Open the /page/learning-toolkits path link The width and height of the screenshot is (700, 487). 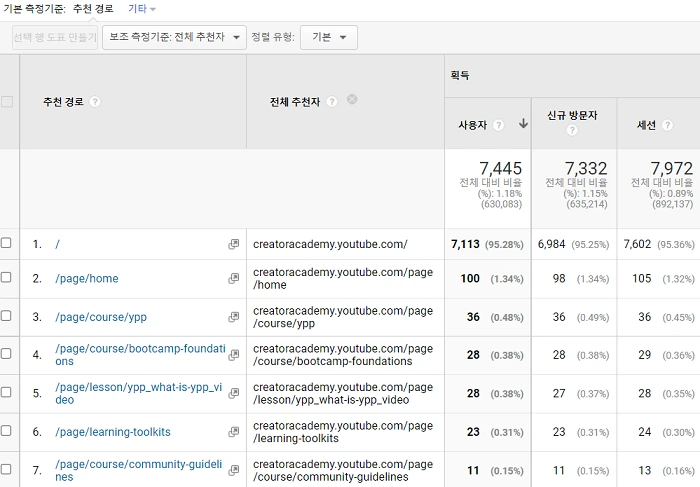pyautogui.click(x=112, y=432)
